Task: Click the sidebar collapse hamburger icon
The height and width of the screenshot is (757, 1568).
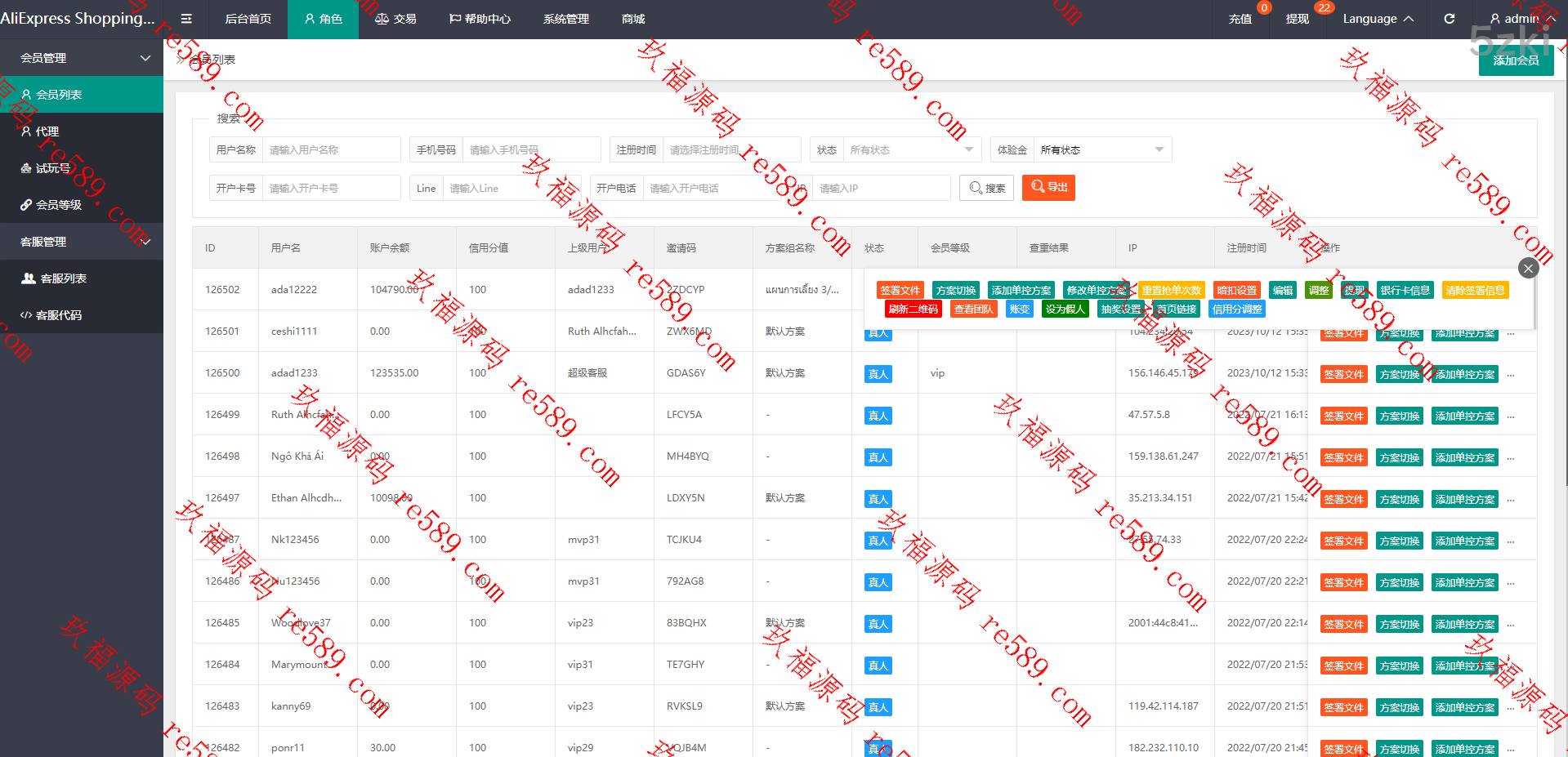Action: pyautogui.click(x=186, y=19)
